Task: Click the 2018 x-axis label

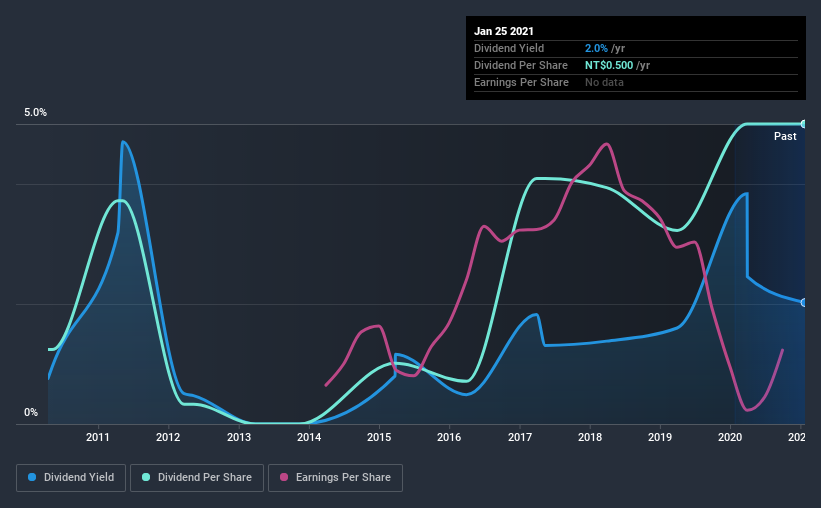Action: pos(590,437)
